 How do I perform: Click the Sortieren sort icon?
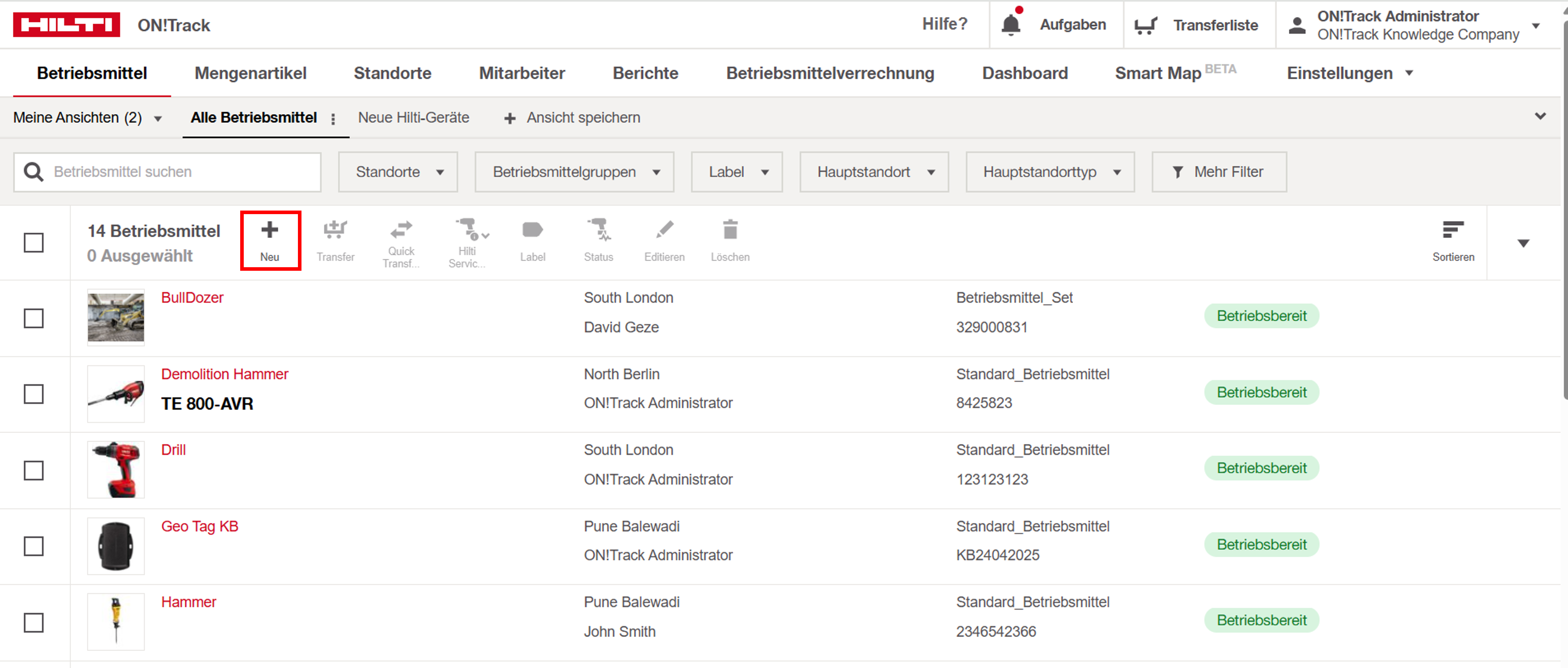pyautogui.click(x=1453, y=229)
